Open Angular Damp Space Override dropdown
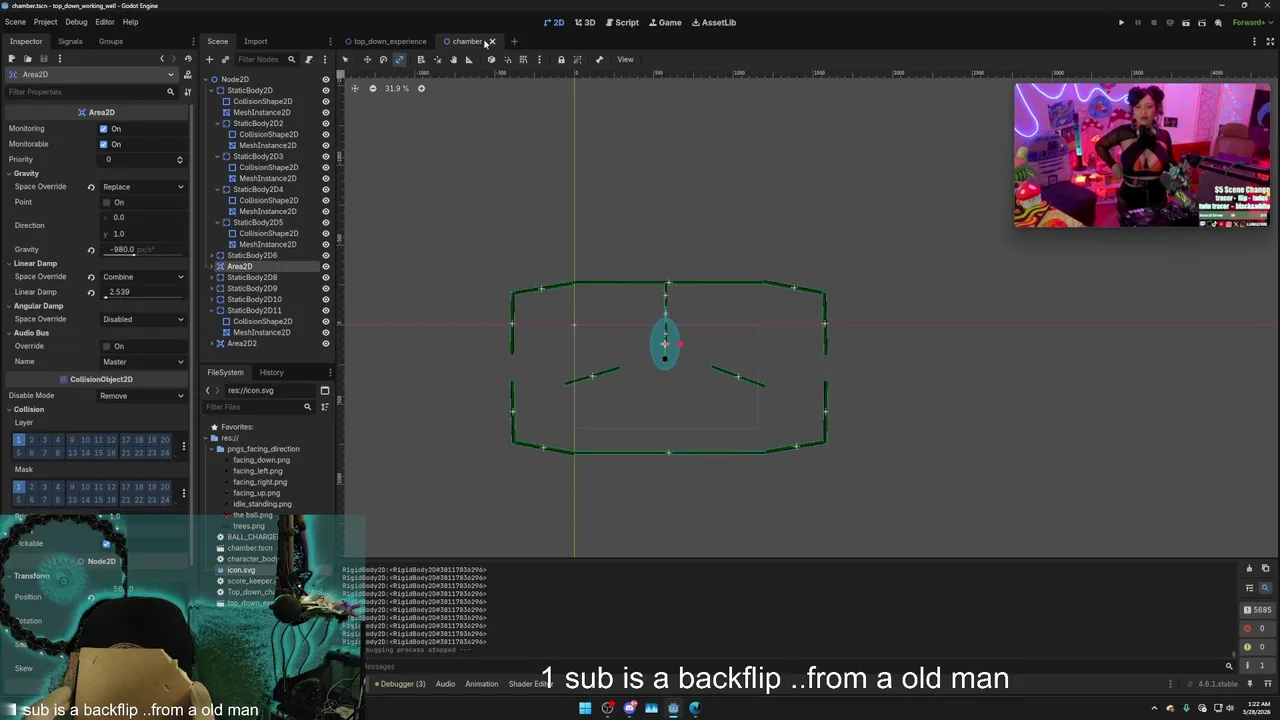The height and width of the screenshot is (720, 1280). pyautogui.click(x=143, y=319)
